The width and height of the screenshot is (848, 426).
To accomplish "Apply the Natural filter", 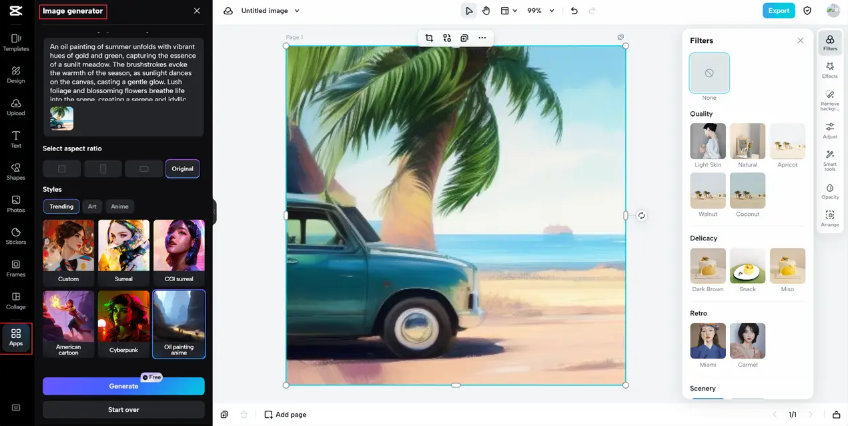I will (747, 141).
